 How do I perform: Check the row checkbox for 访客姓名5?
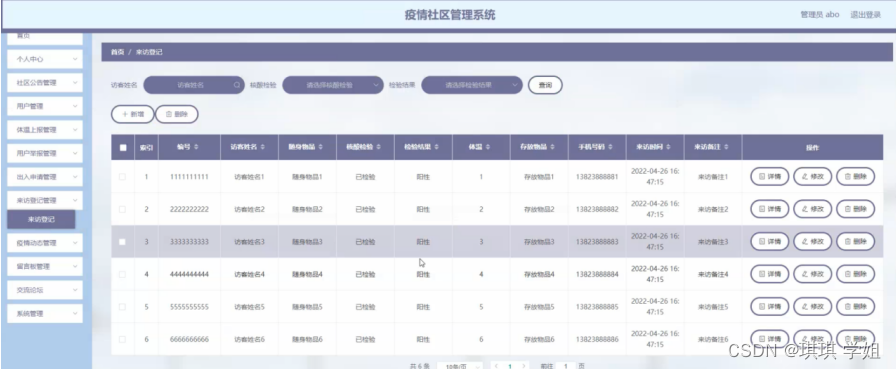click(122, 307)
